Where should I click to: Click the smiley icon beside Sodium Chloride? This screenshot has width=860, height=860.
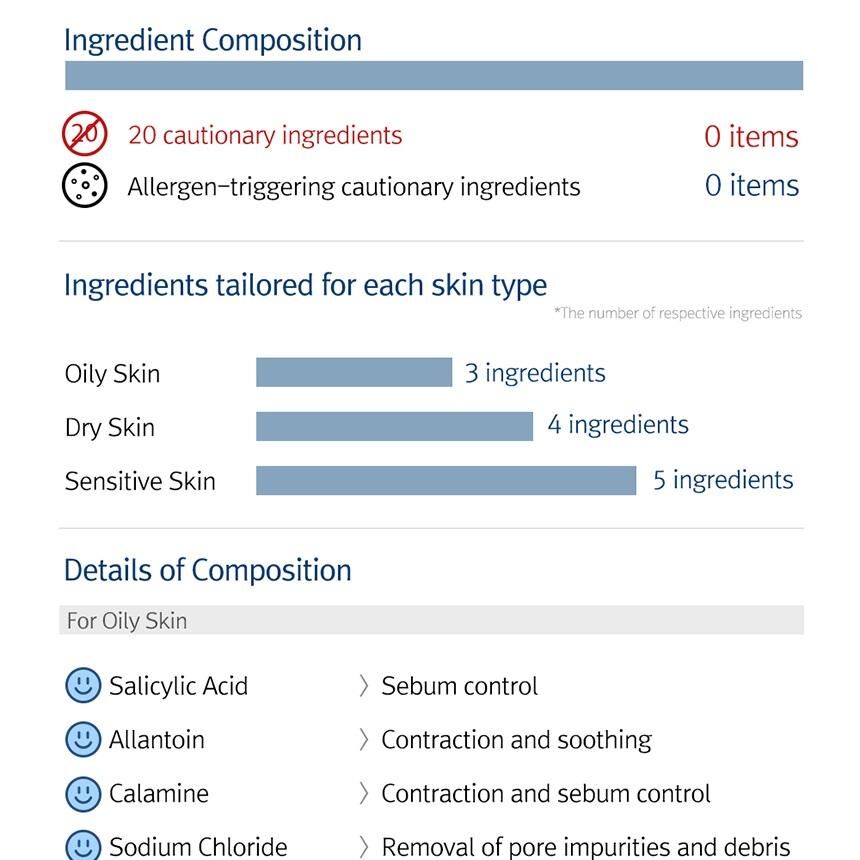(83, 846)
